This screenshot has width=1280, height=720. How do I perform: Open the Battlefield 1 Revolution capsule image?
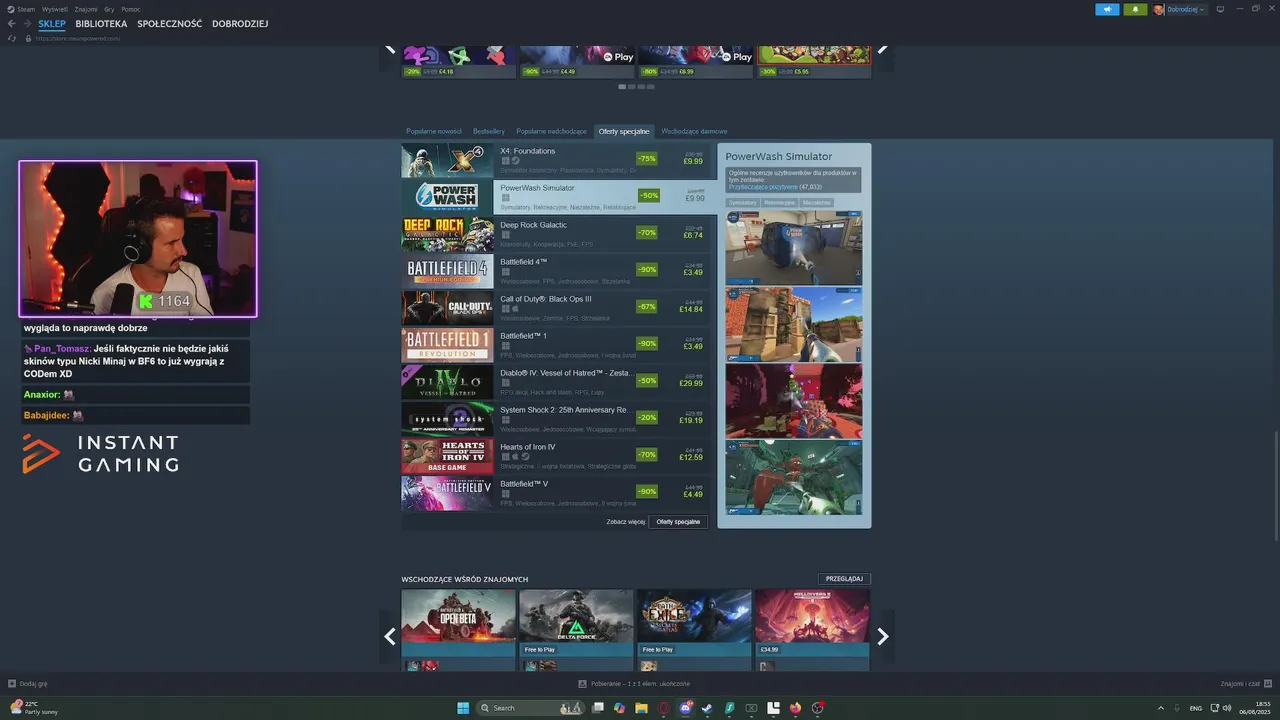point(447,345)
